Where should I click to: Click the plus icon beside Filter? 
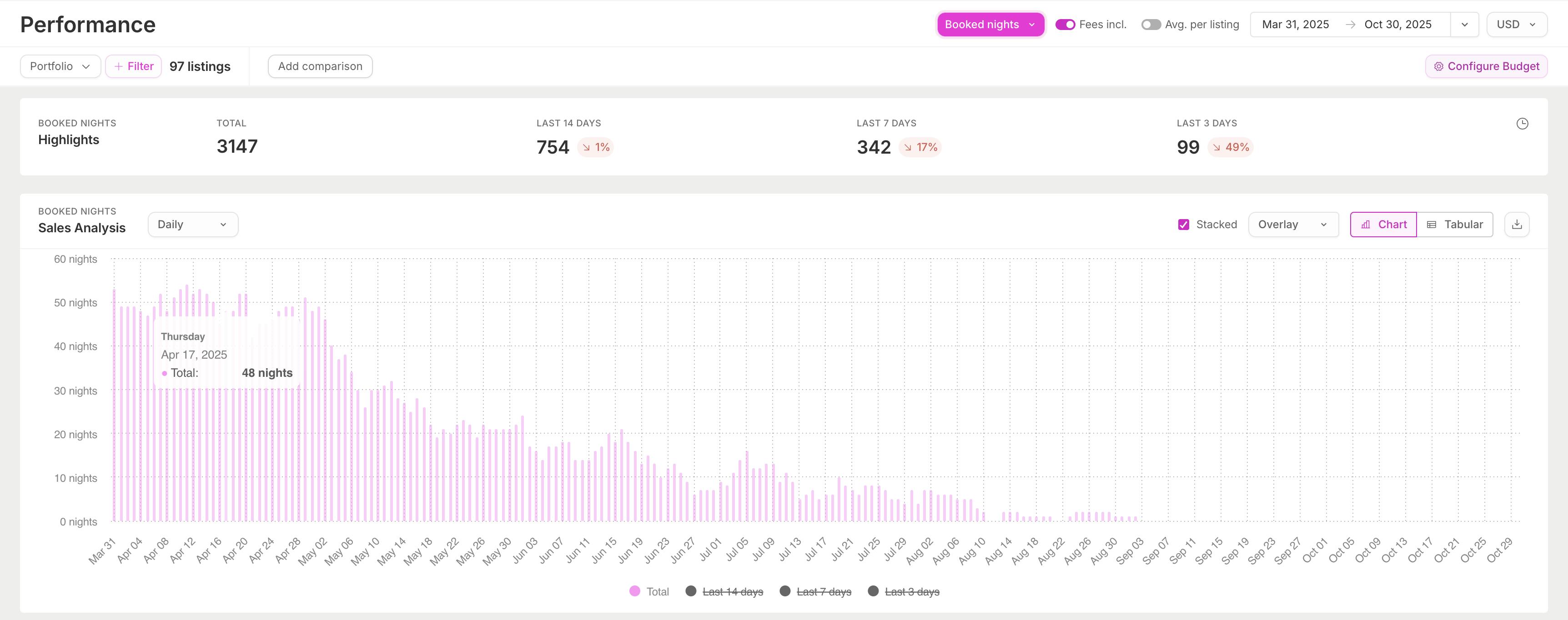pyautogui.click(x=118, y=66)
